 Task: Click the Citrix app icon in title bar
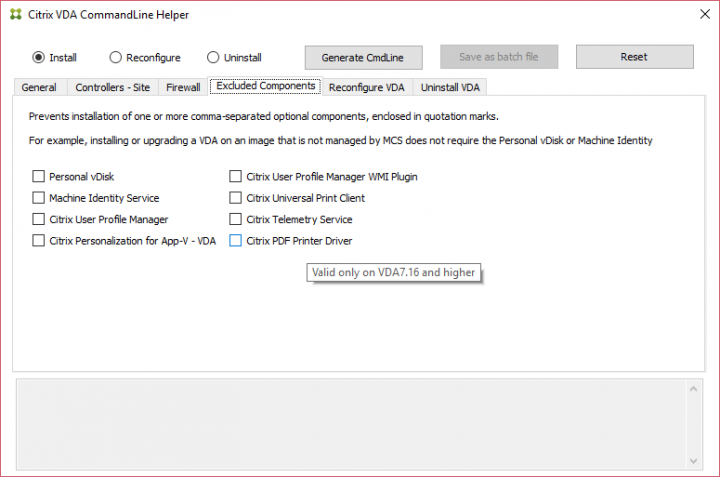coord(15,15)
